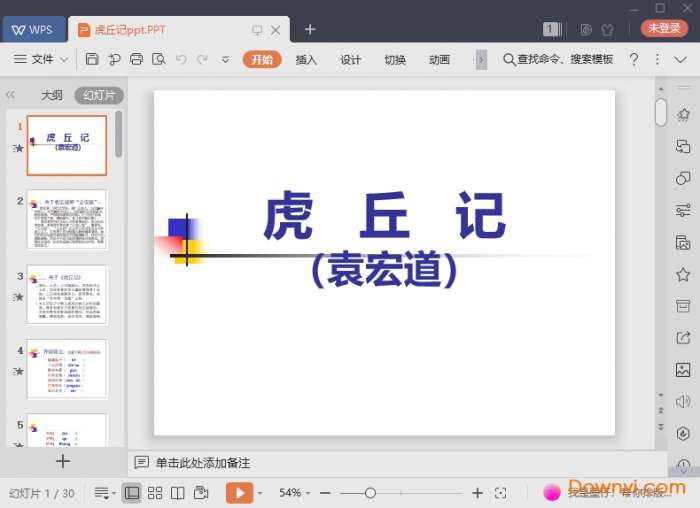Click the 未登录 login button
Image resolution: width=700 pixels, height=508 pixels.
664,29
